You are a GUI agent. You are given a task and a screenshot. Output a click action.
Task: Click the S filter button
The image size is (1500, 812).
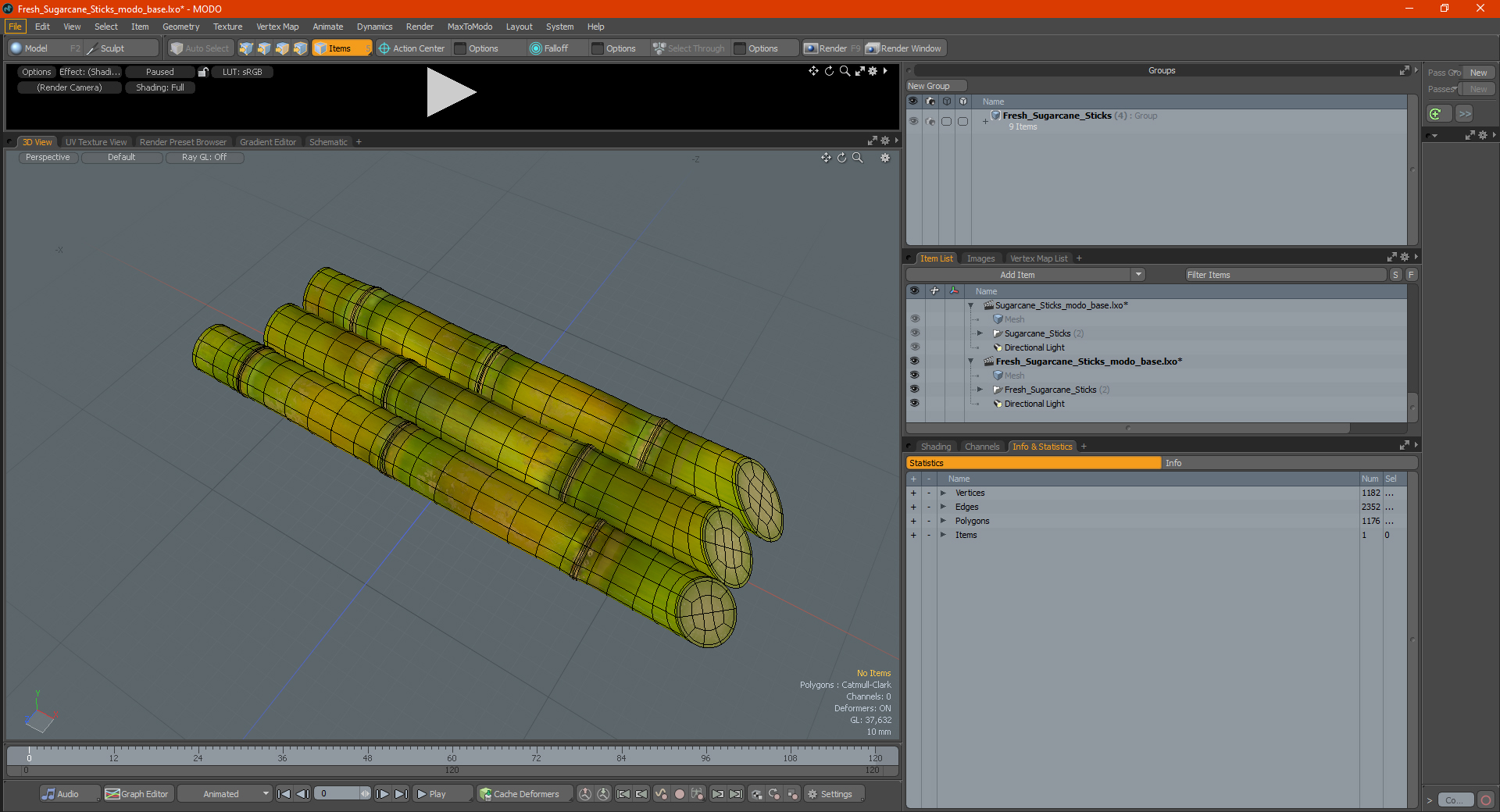(1396, 275)
